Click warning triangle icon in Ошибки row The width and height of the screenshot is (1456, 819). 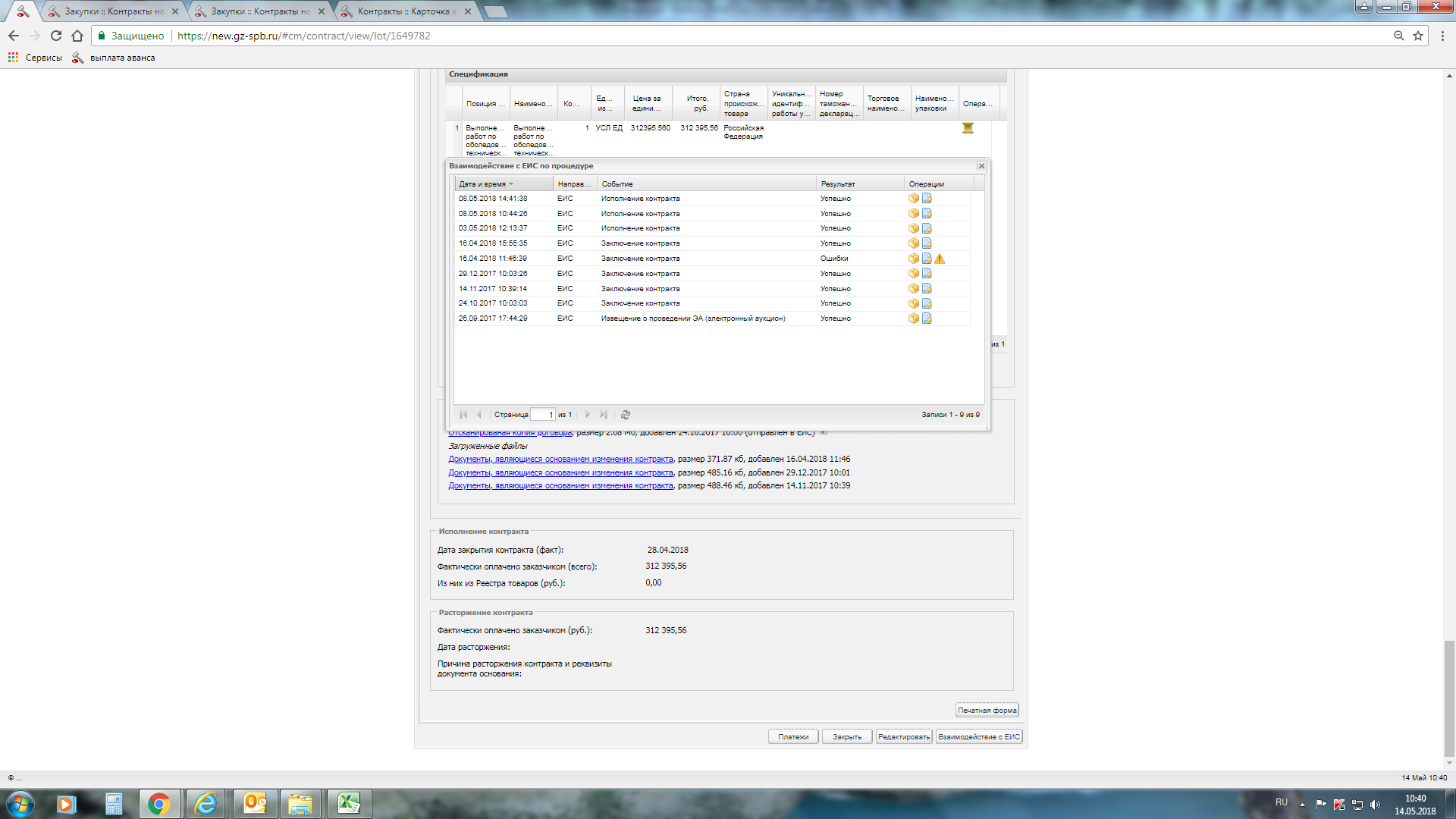tap(940, 259)
